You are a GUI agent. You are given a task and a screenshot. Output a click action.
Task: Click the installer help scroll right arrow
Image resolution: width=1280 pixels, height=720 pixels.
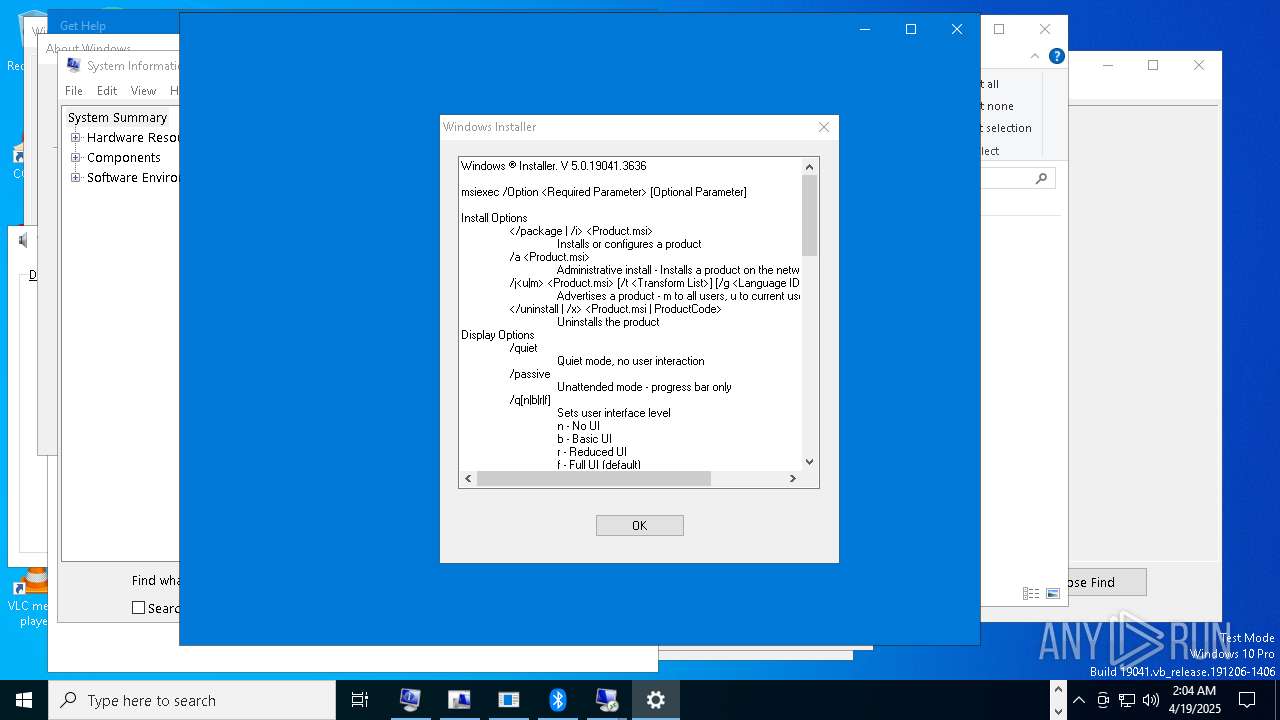coord(792,479)
